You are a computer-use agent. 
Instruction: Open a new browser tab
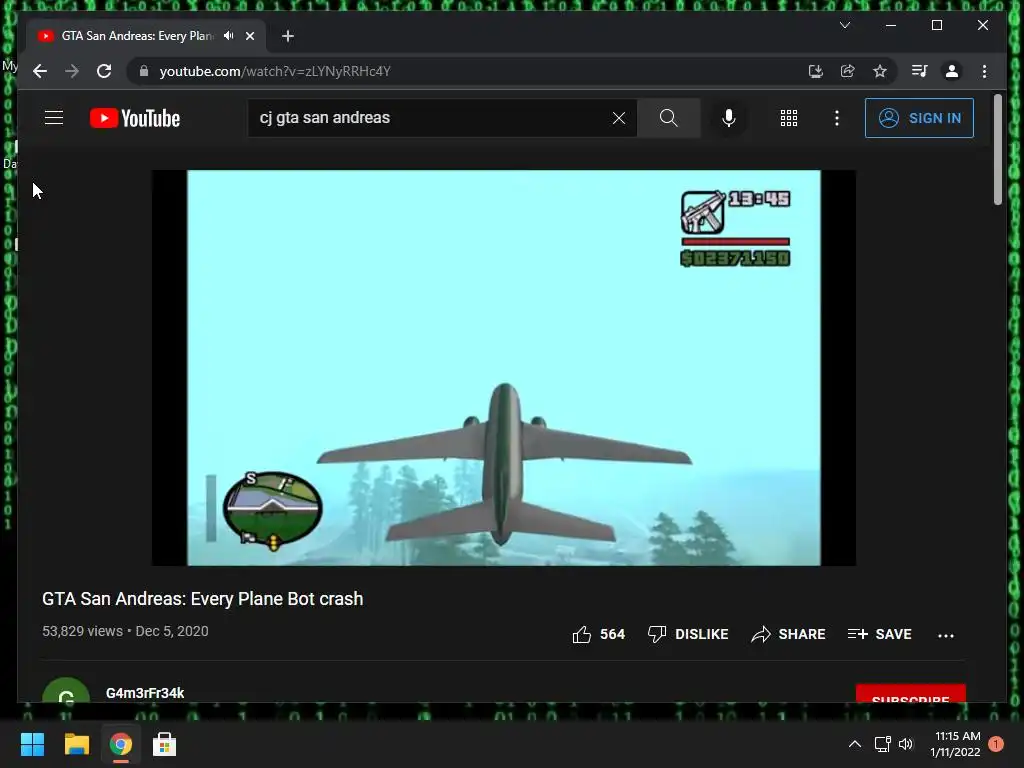[288, 36]
